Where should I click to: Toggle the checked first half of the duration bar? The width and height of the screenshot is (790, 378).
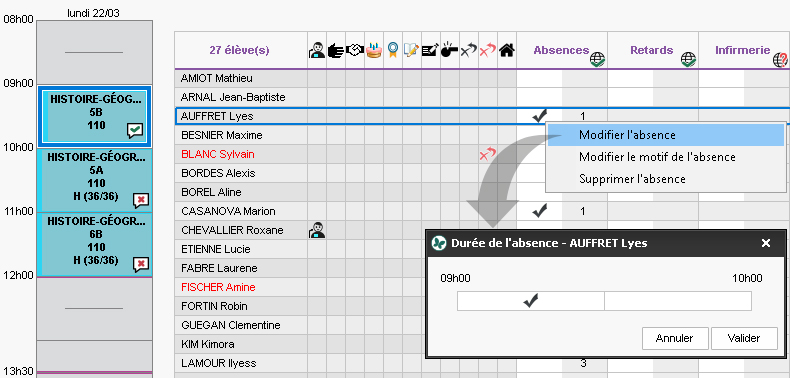531,301
